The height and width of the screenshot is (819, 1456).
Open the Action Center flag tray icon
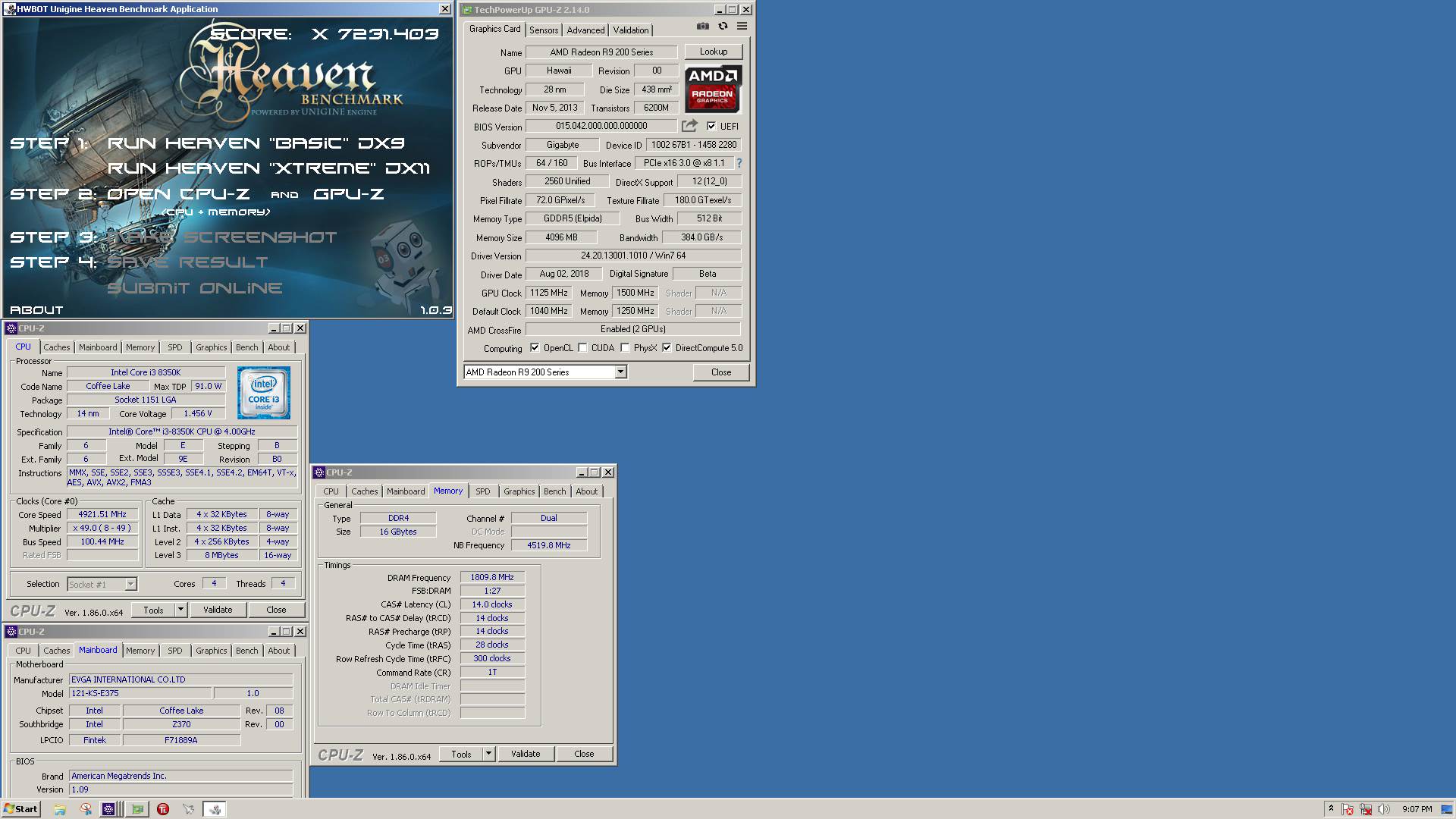(1348, 809)
